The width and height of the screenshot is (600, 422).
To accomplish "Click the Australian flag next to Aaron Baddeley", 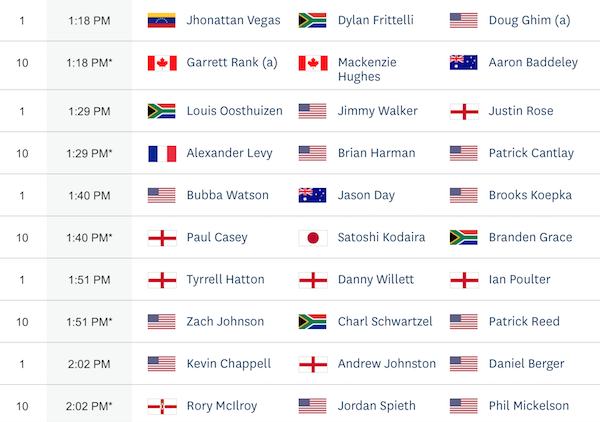I will (x=463, y=62).
